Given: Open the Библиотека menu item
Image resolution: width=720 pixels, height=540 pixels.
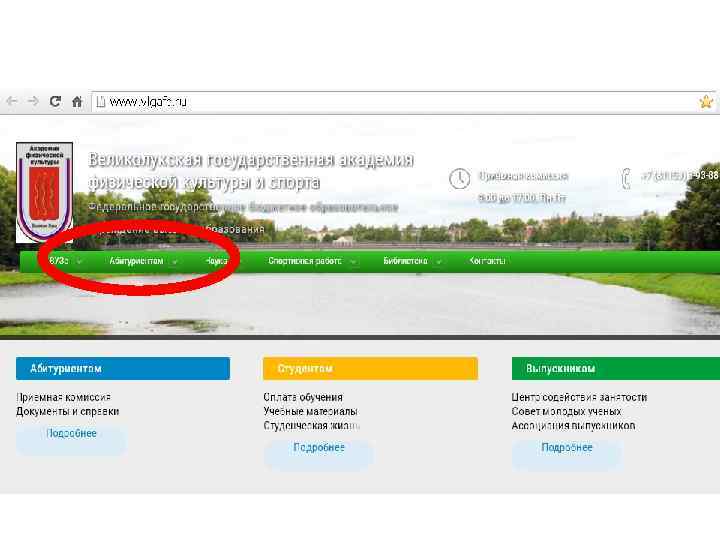Looking at the screenshot, I should (x=405, y=261).
